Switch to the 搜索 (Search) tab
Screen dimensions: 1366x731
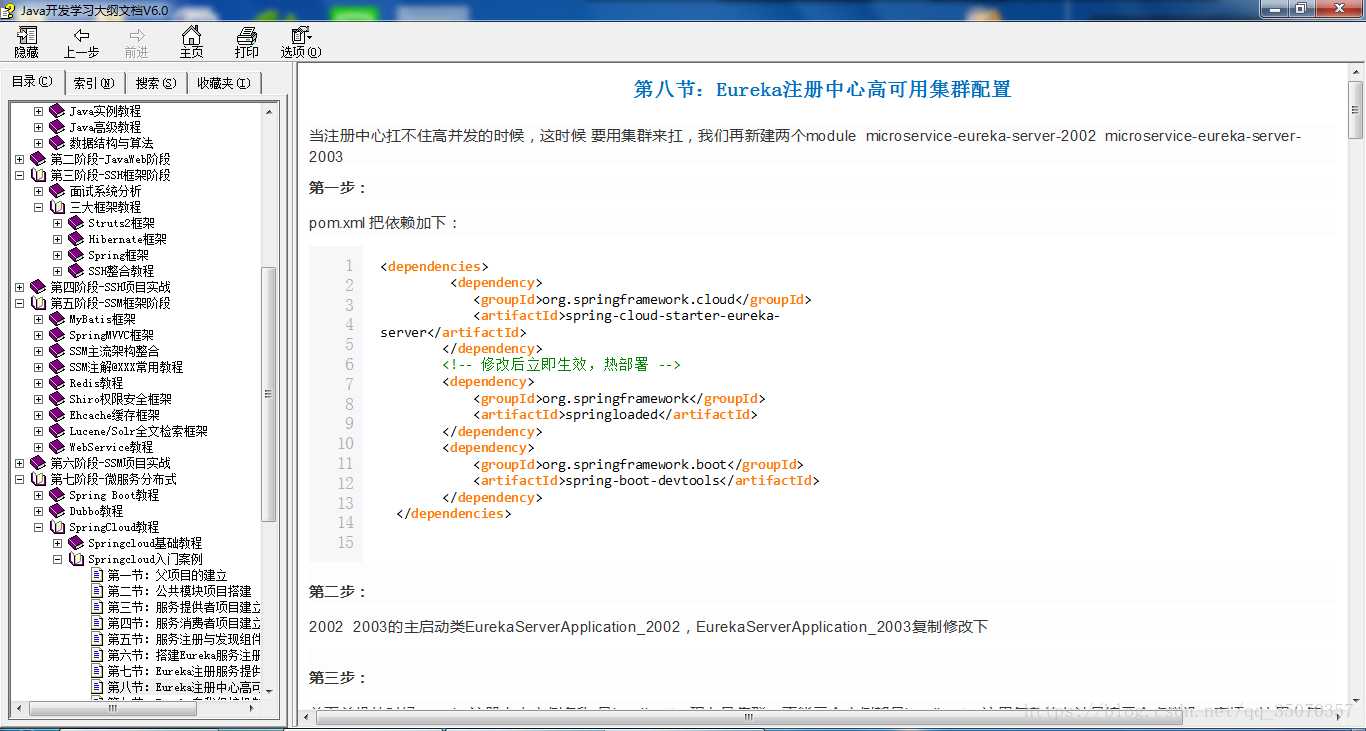(156, 83)
